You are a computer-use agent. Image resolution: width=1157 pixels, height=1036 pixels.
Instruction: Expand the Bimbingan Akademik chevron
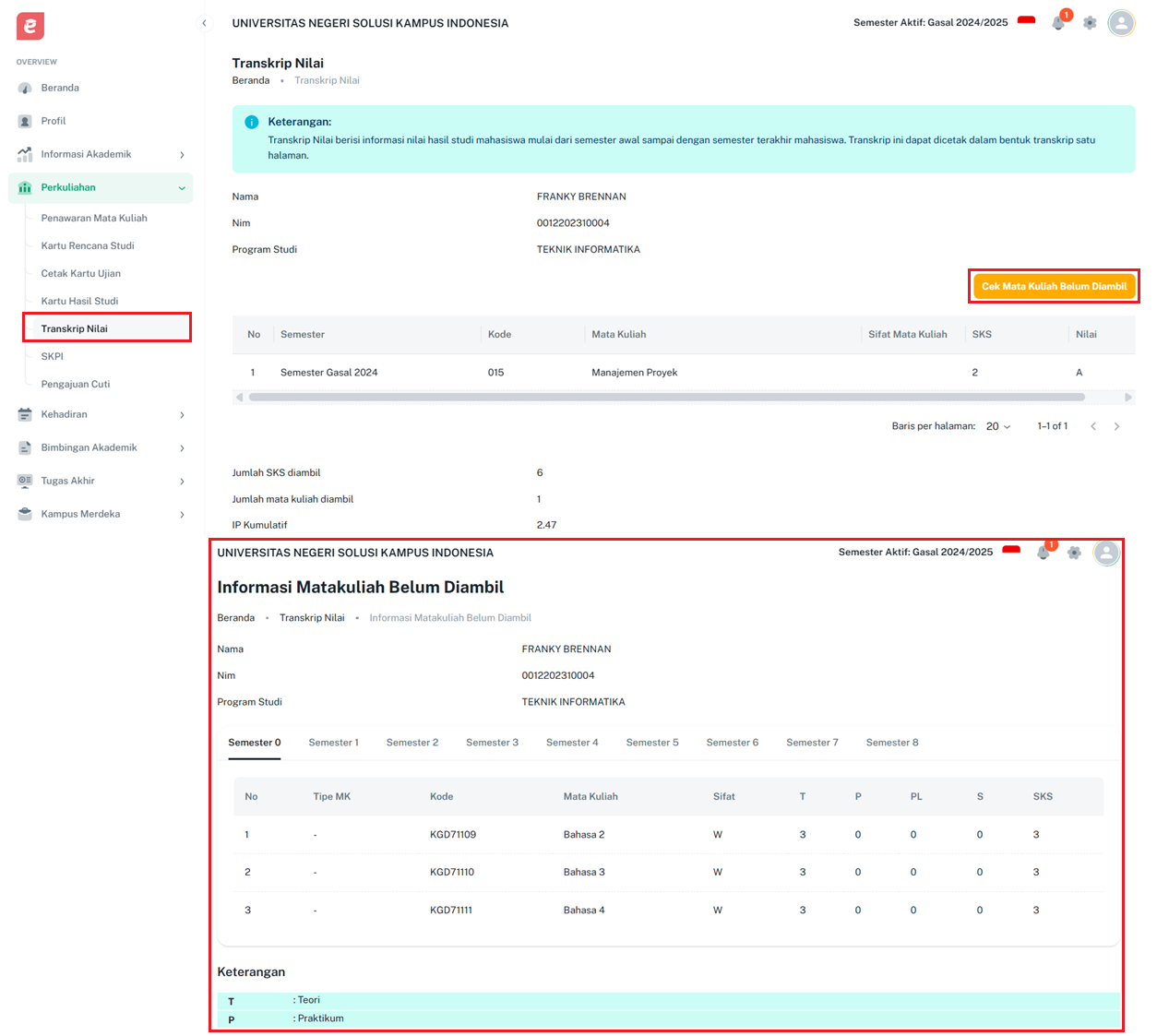pos(182,448)
